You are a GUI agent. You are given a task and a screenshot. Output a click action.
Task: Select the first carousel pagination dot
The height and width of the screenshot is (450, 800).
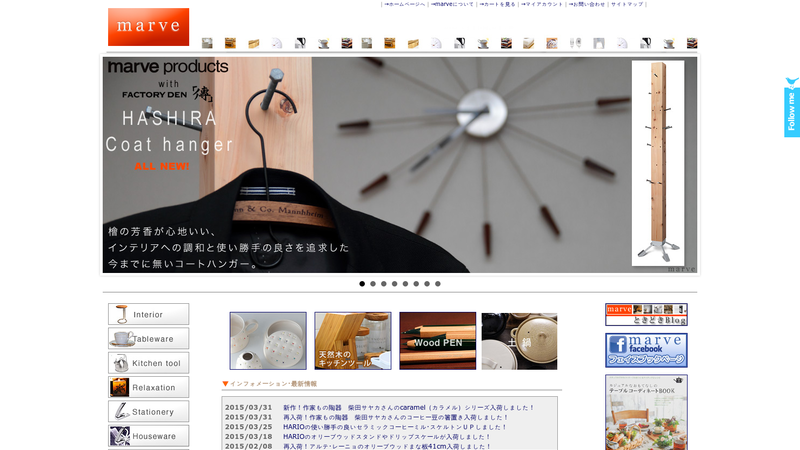click(362, 284)
